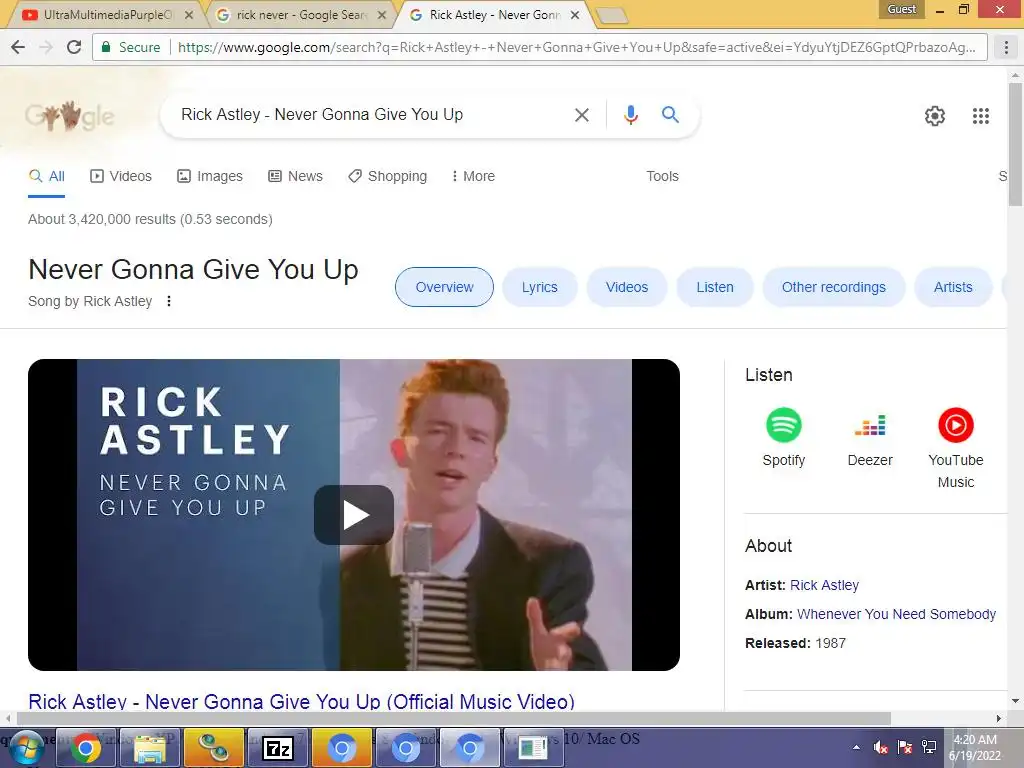Show hidden system tray icons
The image size is (1024, 768).
pyautogui.click(x=856, y=747)
